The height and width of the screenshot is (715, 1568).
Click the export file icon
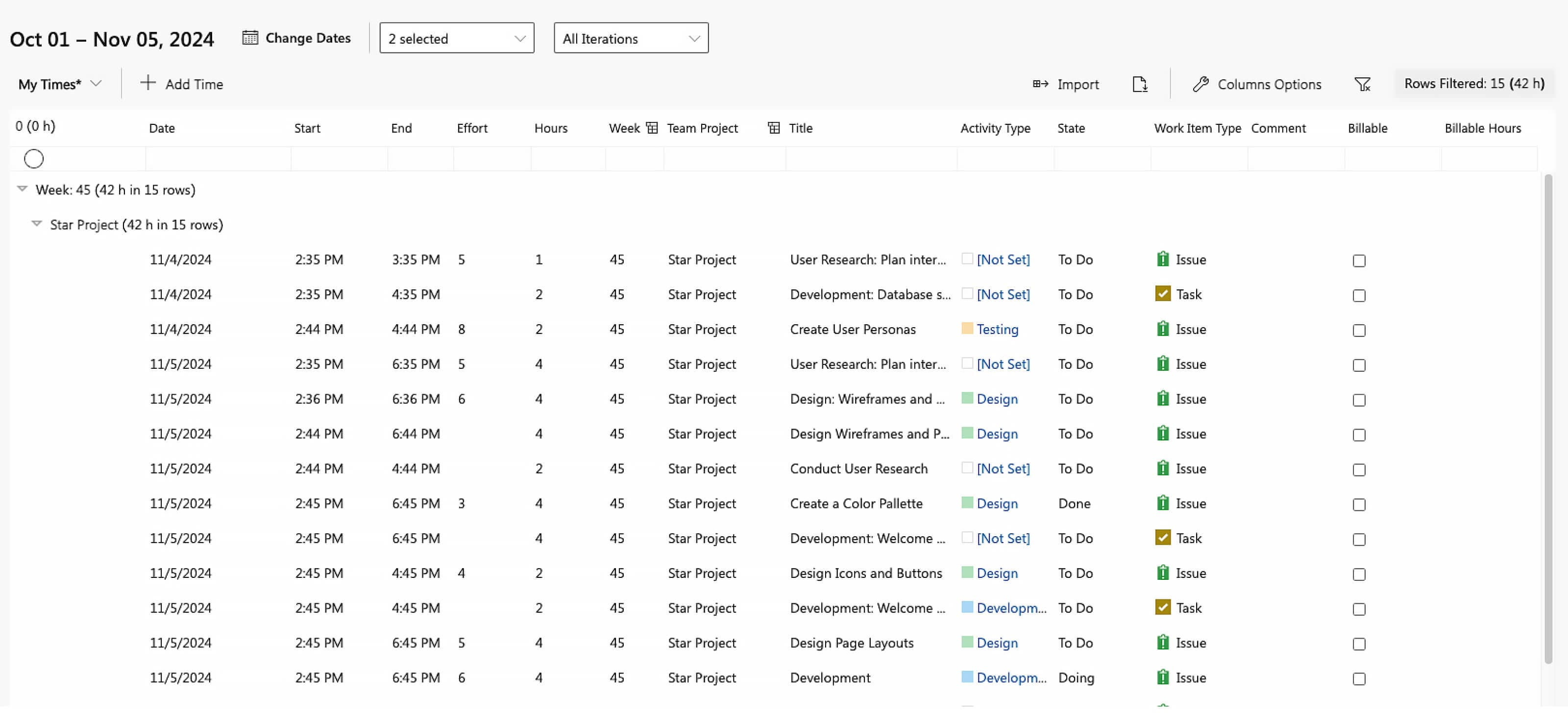pos(1139,85)
